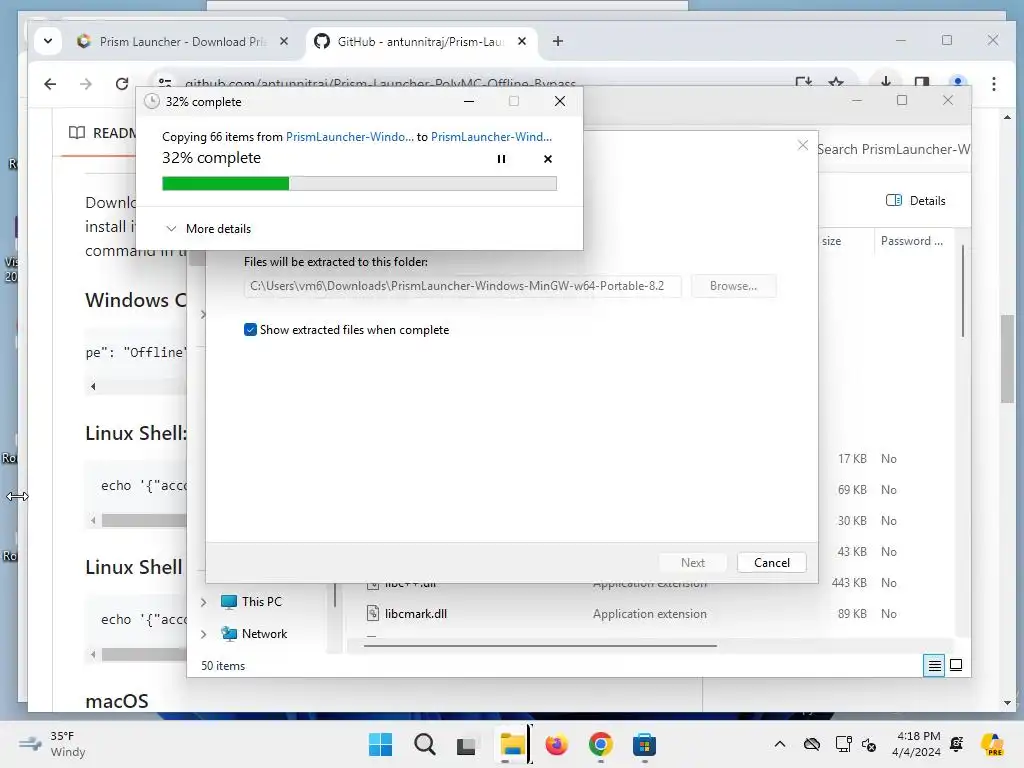Sort by the size column header
Viewport: 1024px width, 768px height.
click(x=831, y=241)
